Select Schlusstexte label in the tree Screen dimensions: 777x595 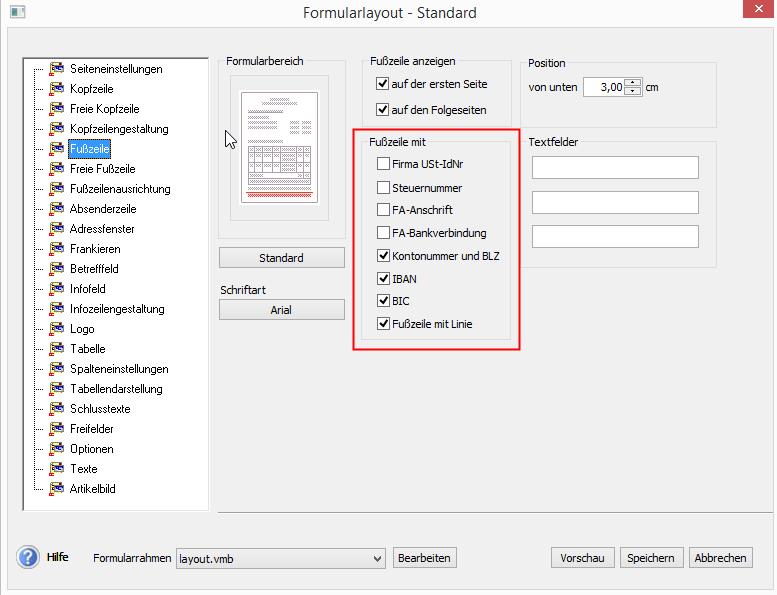point(100,409)
